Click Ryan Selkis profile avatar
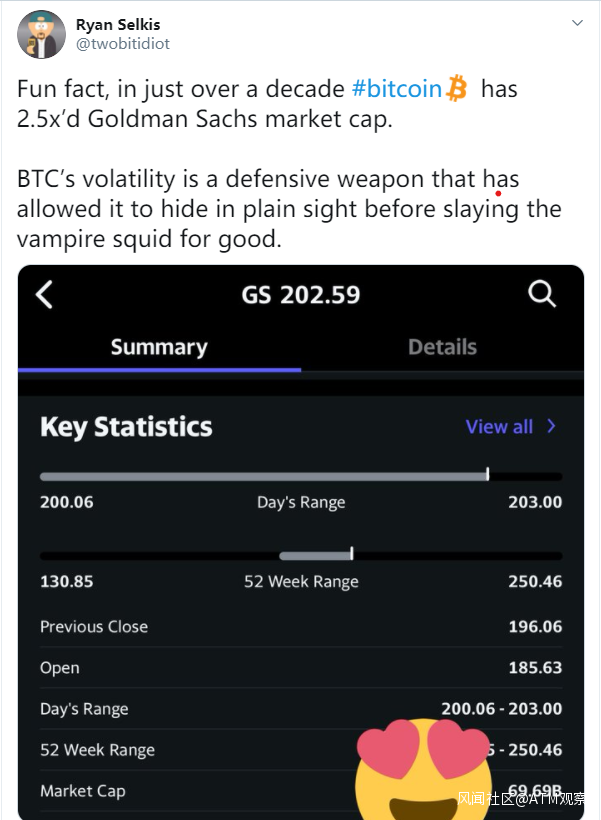This screenshot has height=820, width=601. 41,35
